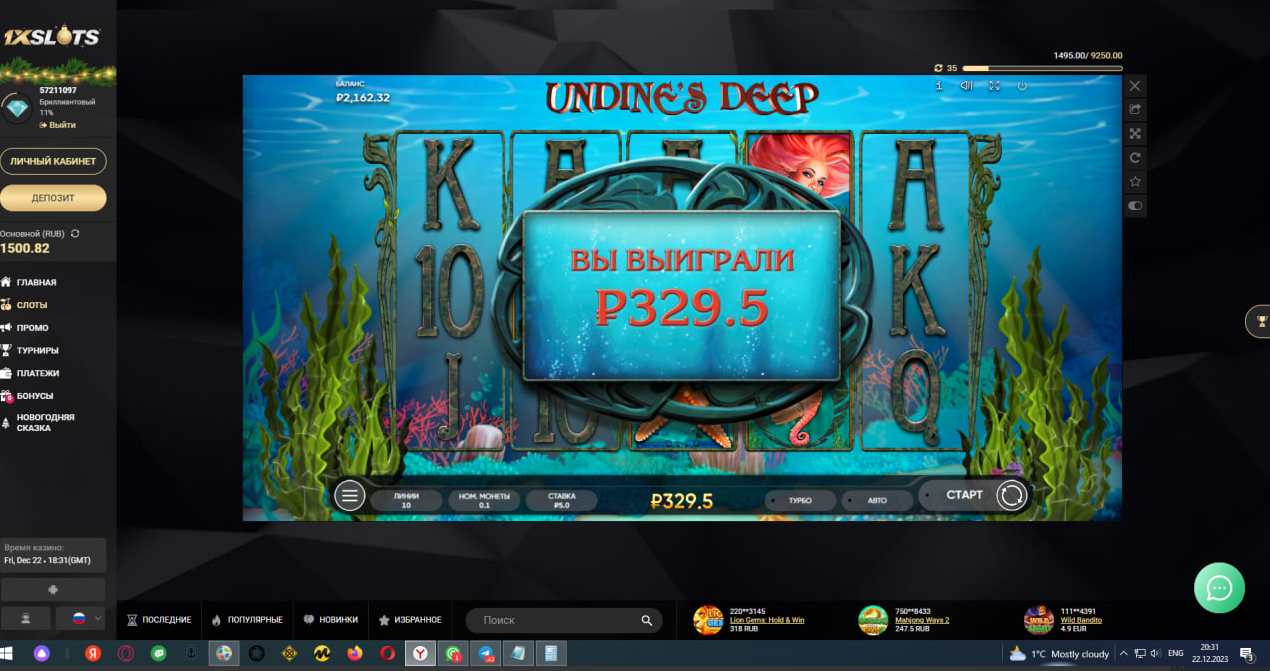Open the Windows Start menu
The height and width of the screenshot is (671, 1270).
(x=8, y=655)
